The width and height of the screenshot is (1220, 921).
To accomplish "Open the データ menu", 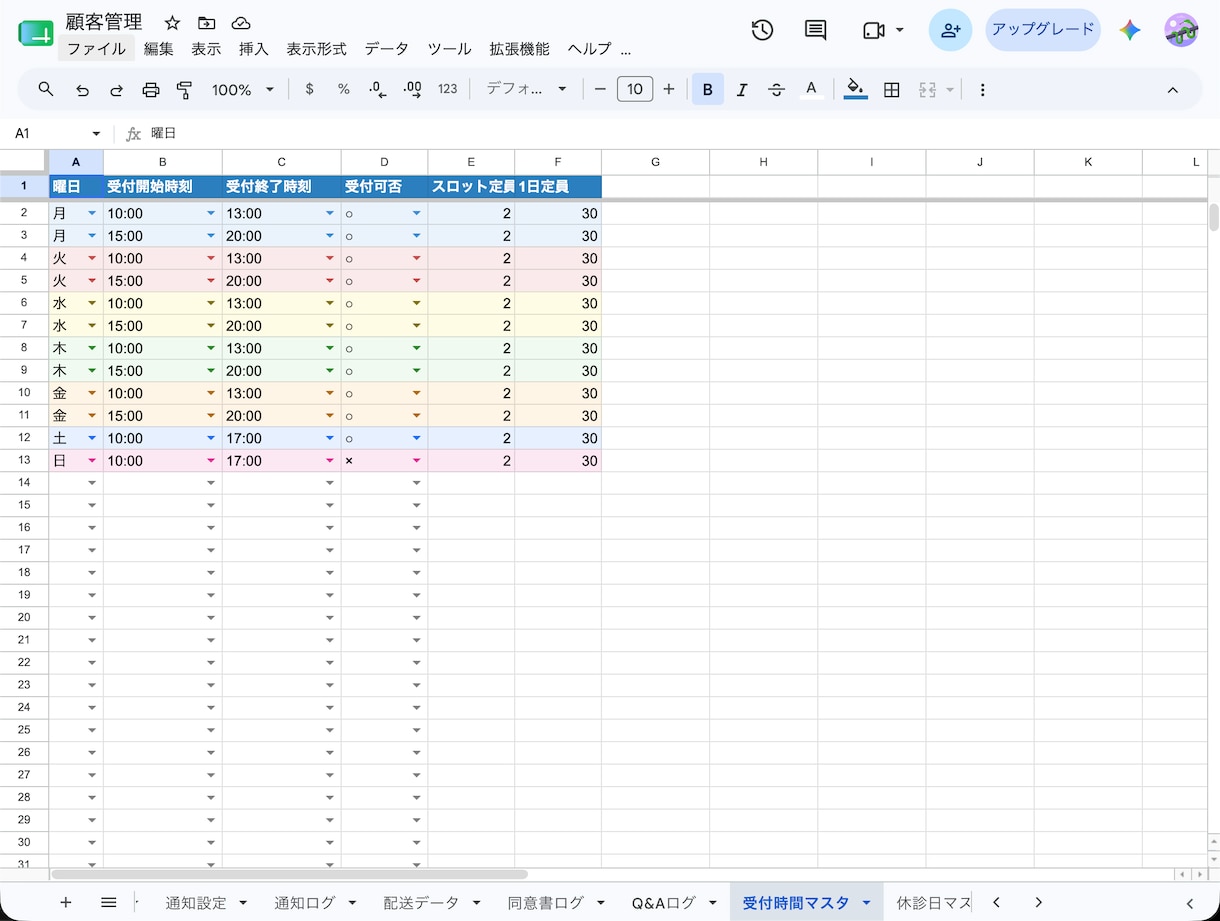I will [x=386, y=48].
